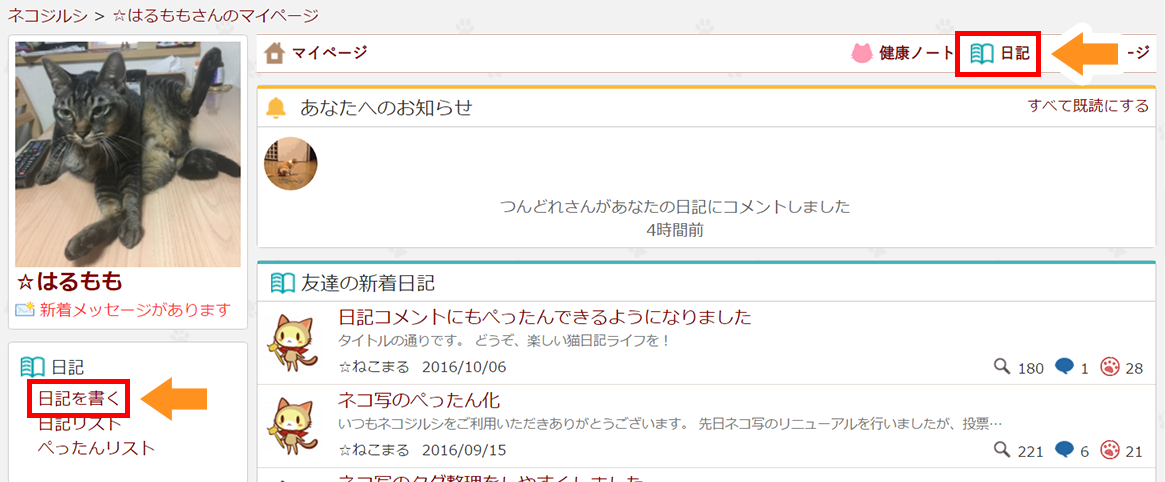Click the pink cat icon for 健康ノート
This screenshot has width=1165, height=482.
(x=861, y=53)
